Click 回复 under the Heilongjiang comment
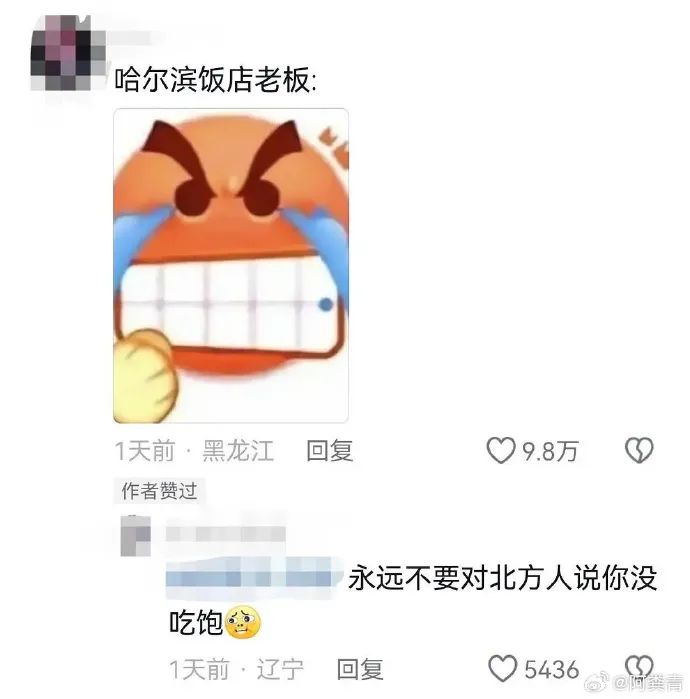The image size is (690, 699). 330,450
